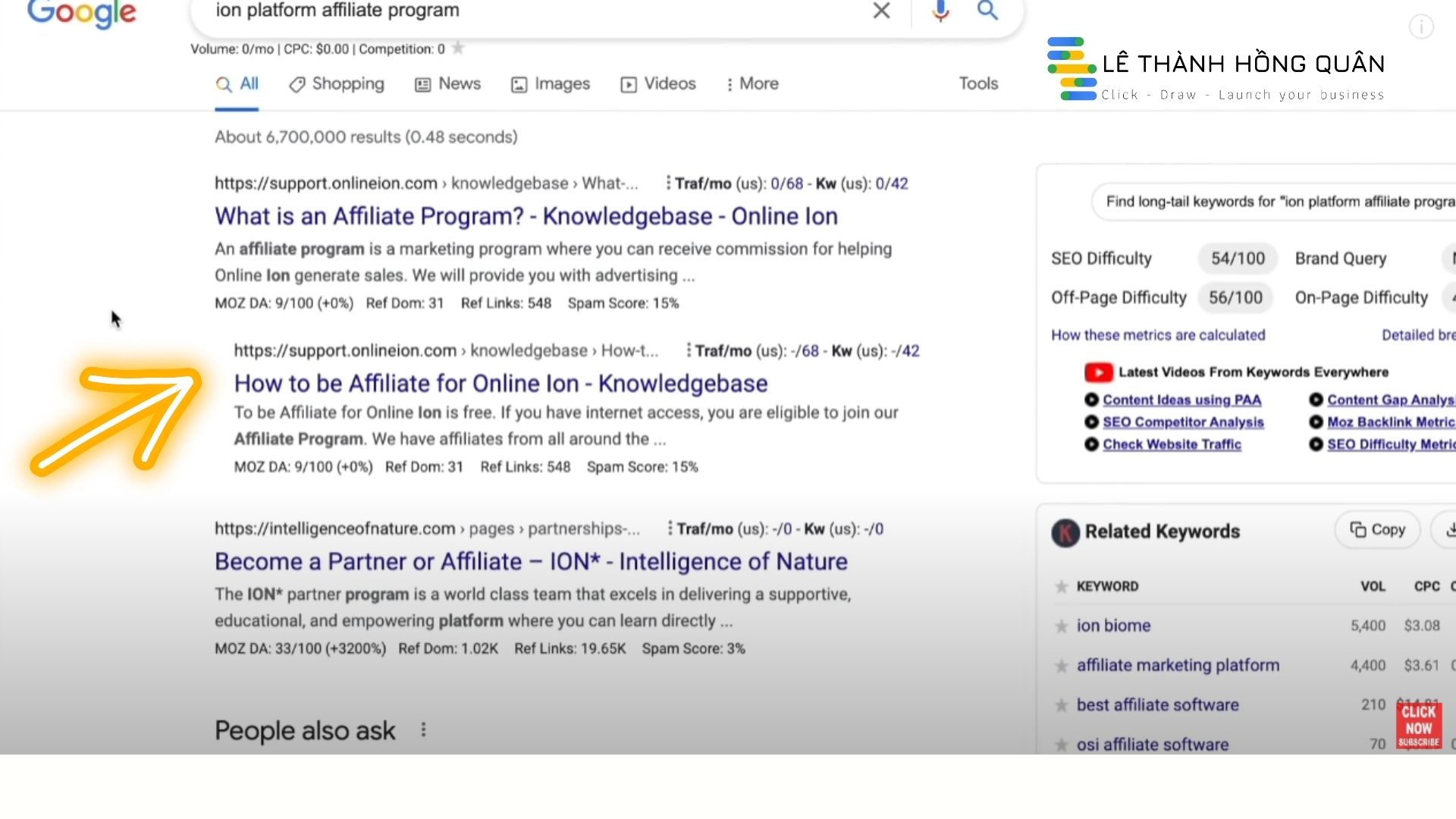Click the play icon before Content Ideas using PAA
Viewport: 1456px width, 819px height.
coord(1092,400)
